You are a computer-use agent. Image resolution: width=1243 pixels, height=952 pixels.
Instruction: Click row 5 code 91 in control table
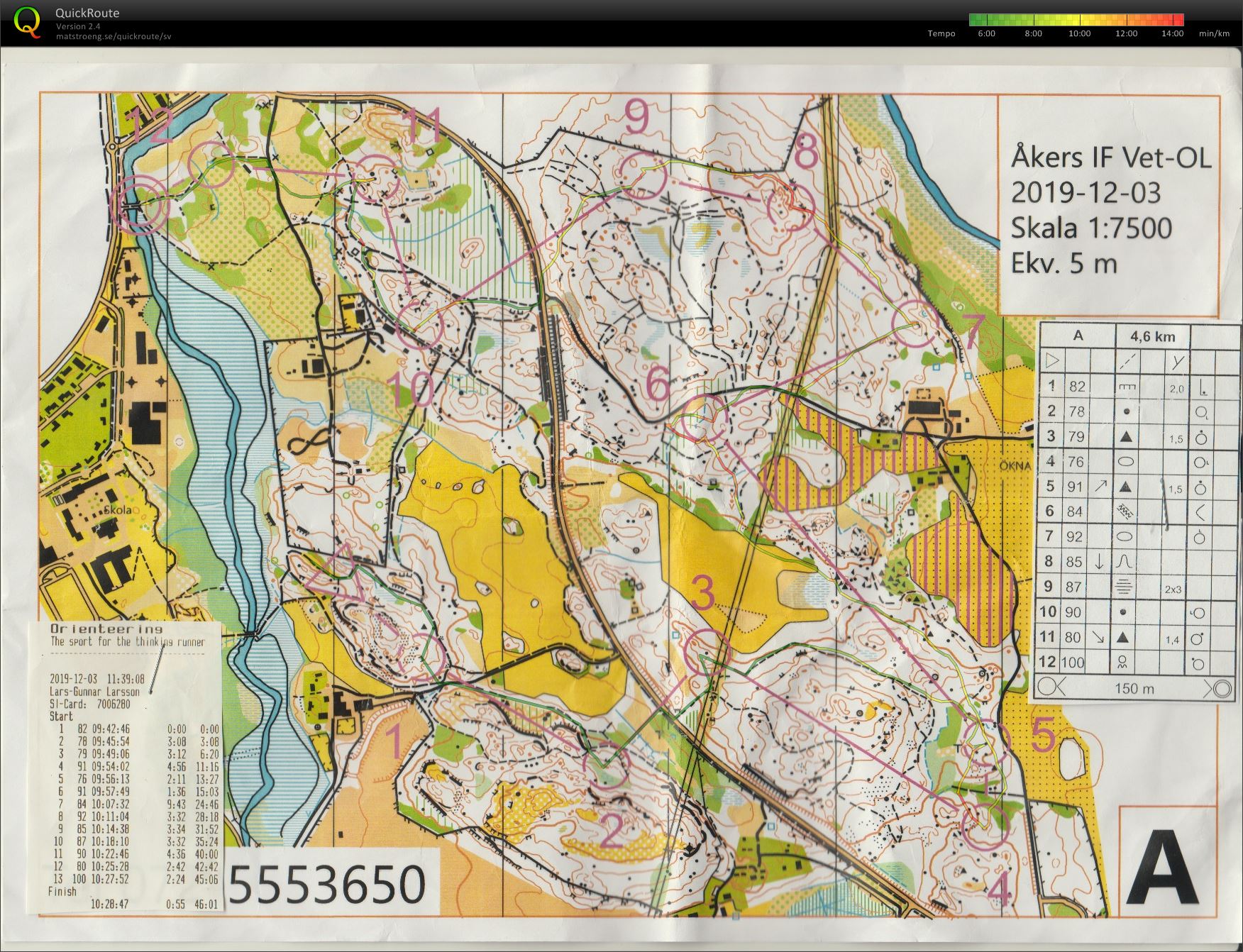[x=1075, y=487]
